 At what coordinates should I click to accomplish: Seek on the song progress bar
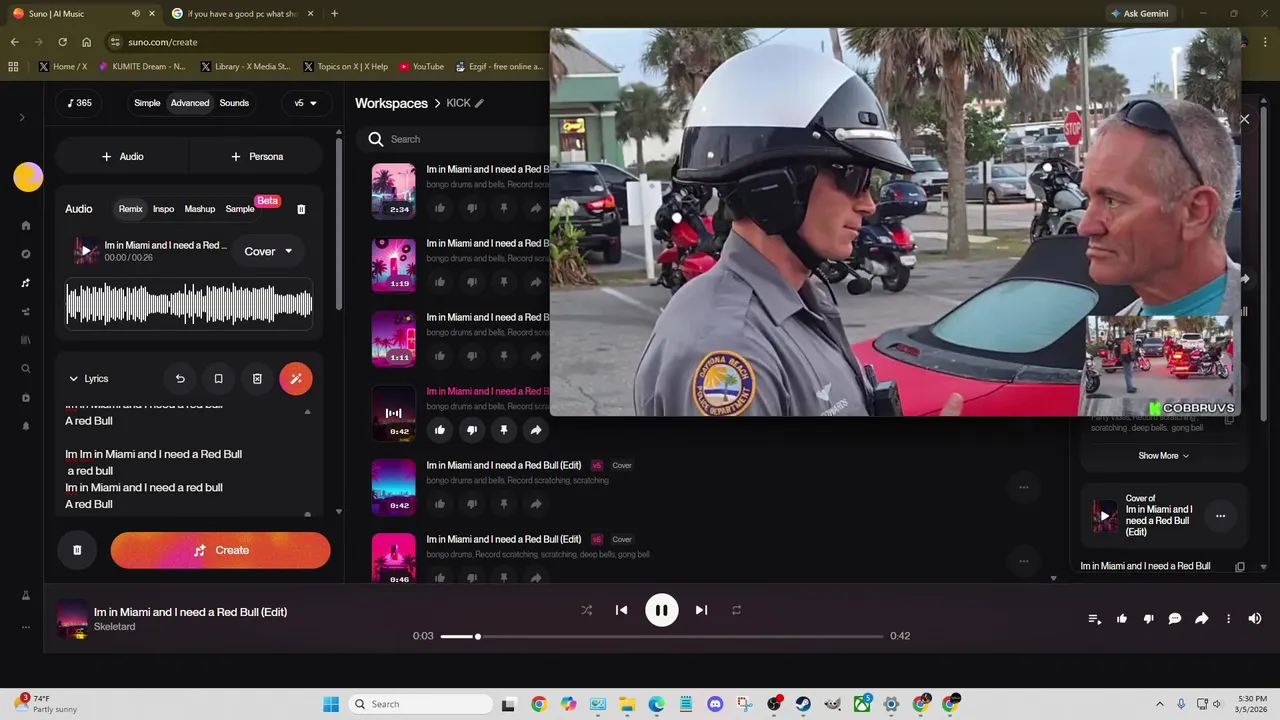[x=661, y=636]
